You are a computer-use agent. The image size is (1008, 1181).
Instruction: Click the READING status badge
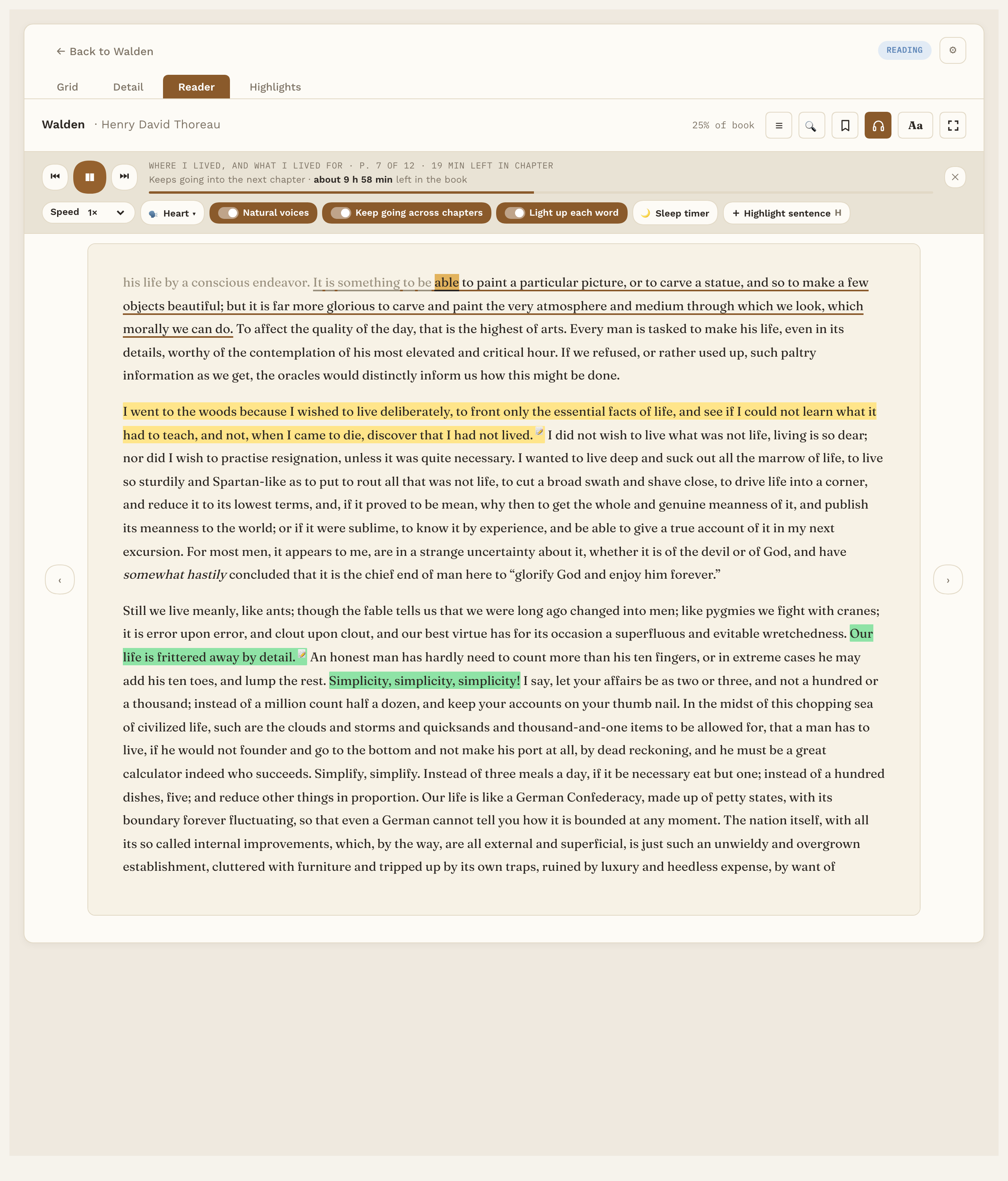click(x=904, y=50)
